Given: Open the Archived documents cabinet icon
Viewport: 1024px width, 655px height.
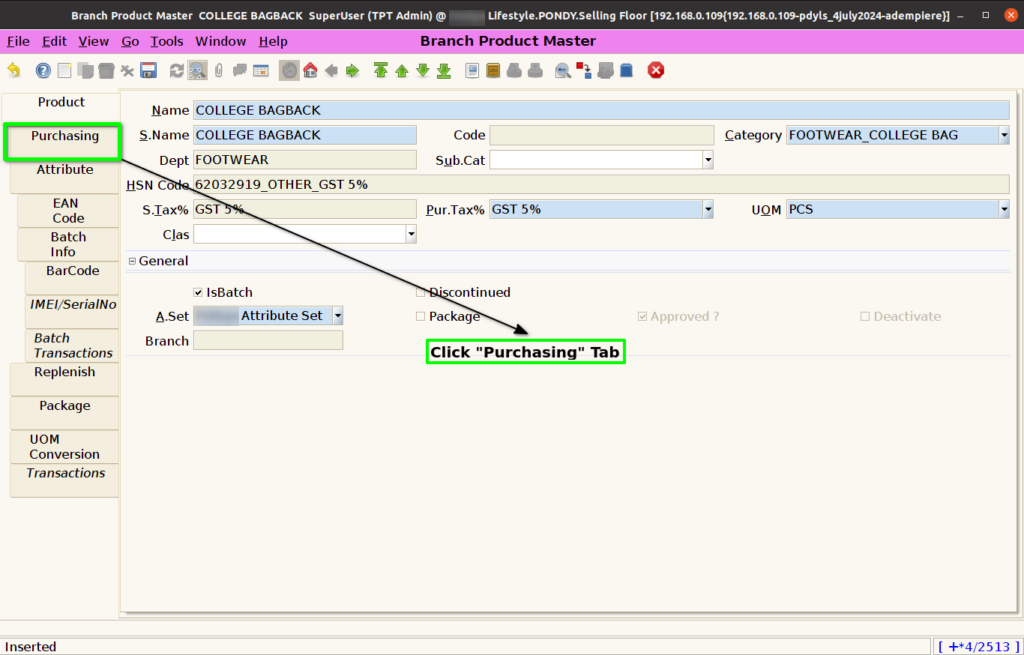Looking at the screenshot, I should pos(493,71).
